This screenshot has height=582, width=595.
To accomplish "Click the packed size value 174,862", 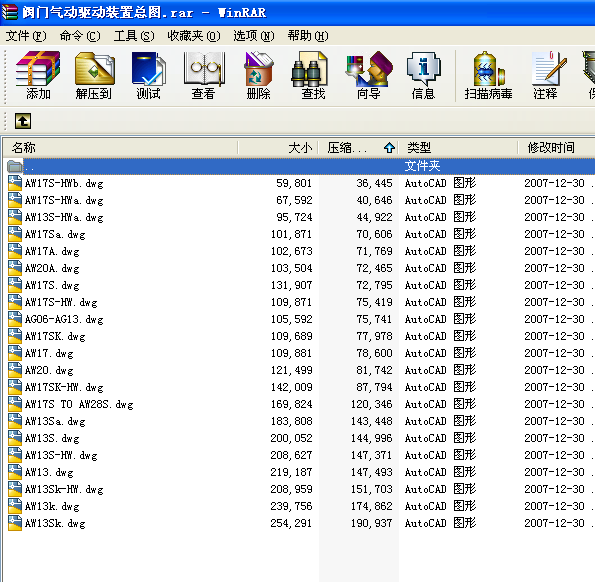I will pyautogui.click(x=371, y=506).
